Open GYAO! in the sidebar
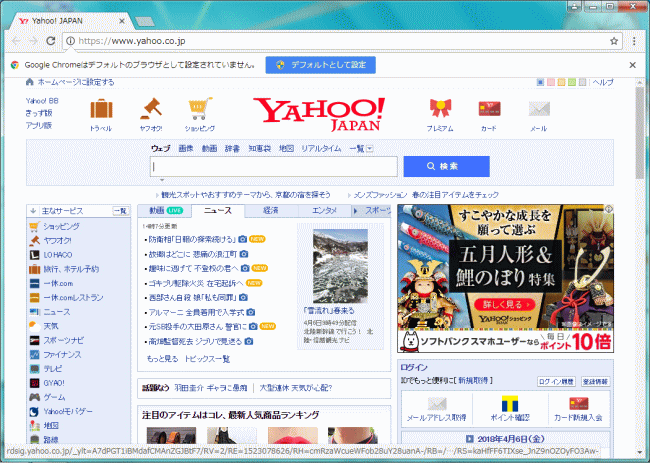 [54, 383]
